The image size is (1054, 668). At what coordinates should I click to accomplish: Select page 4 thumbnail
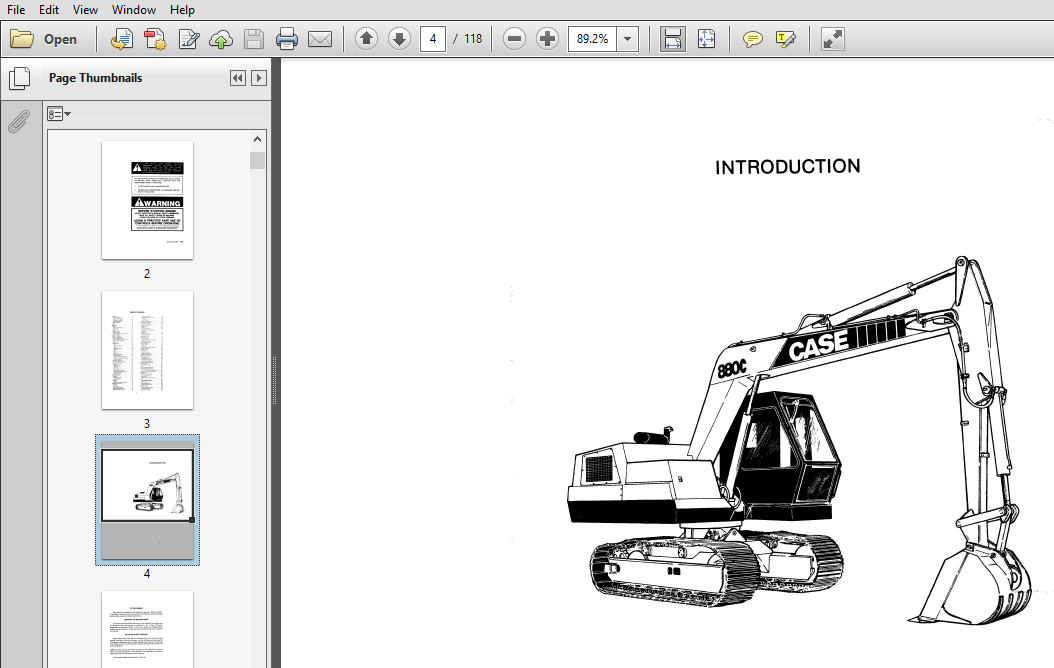click(x=147, y=499)
